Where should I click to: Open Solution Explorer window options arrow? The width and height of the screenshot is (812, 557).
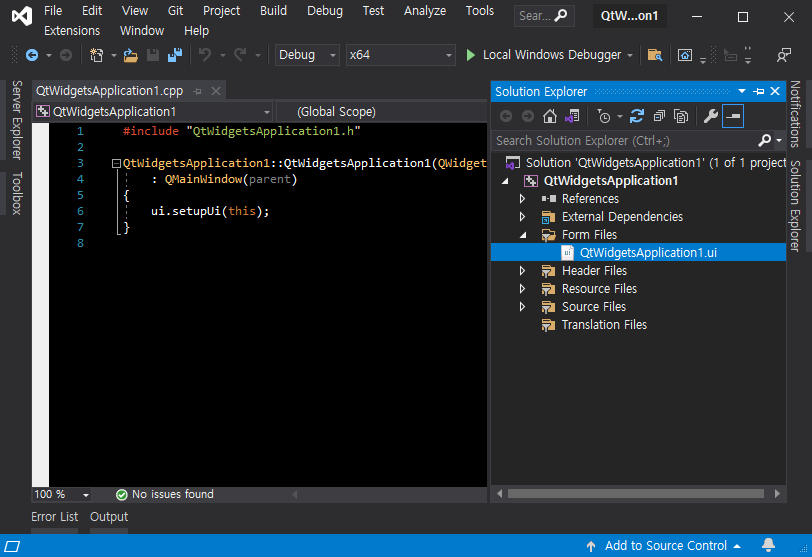[x=742, y=91]
